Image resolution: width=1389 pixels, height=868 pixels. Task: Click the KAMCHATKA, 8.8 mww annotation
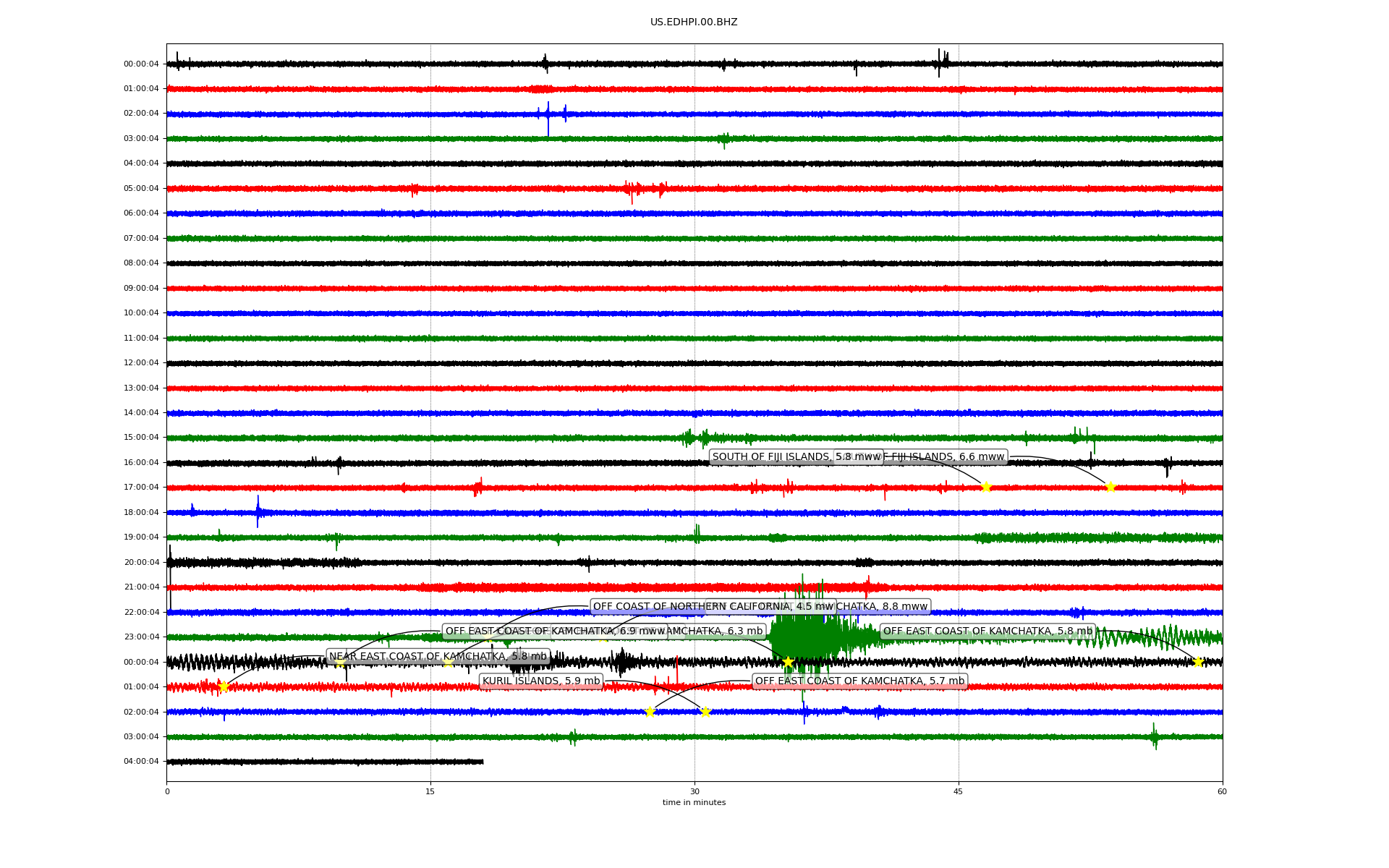click(x=883, y=607)
